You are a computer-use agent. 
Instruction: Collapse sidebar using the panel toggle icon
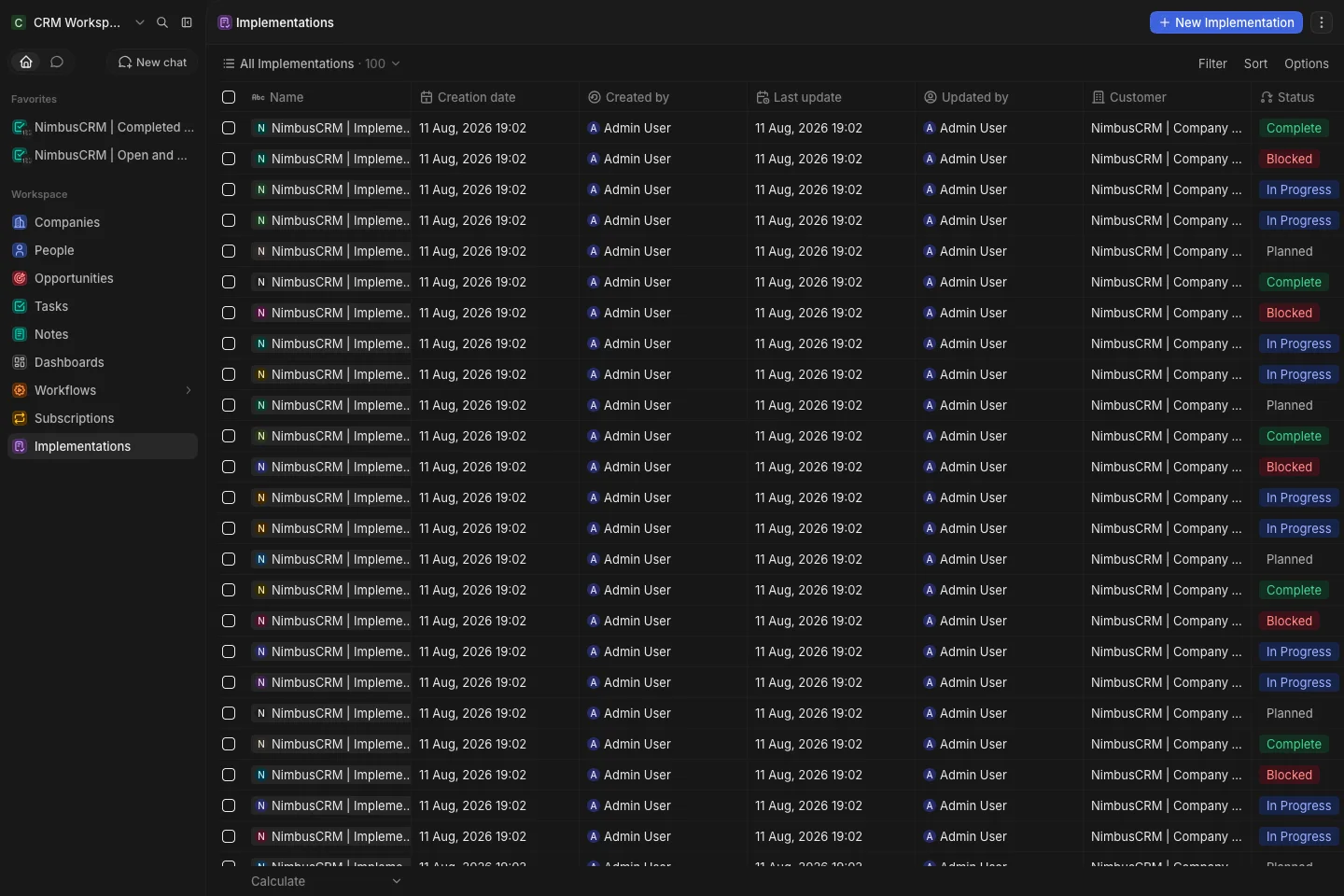[187, 22]
